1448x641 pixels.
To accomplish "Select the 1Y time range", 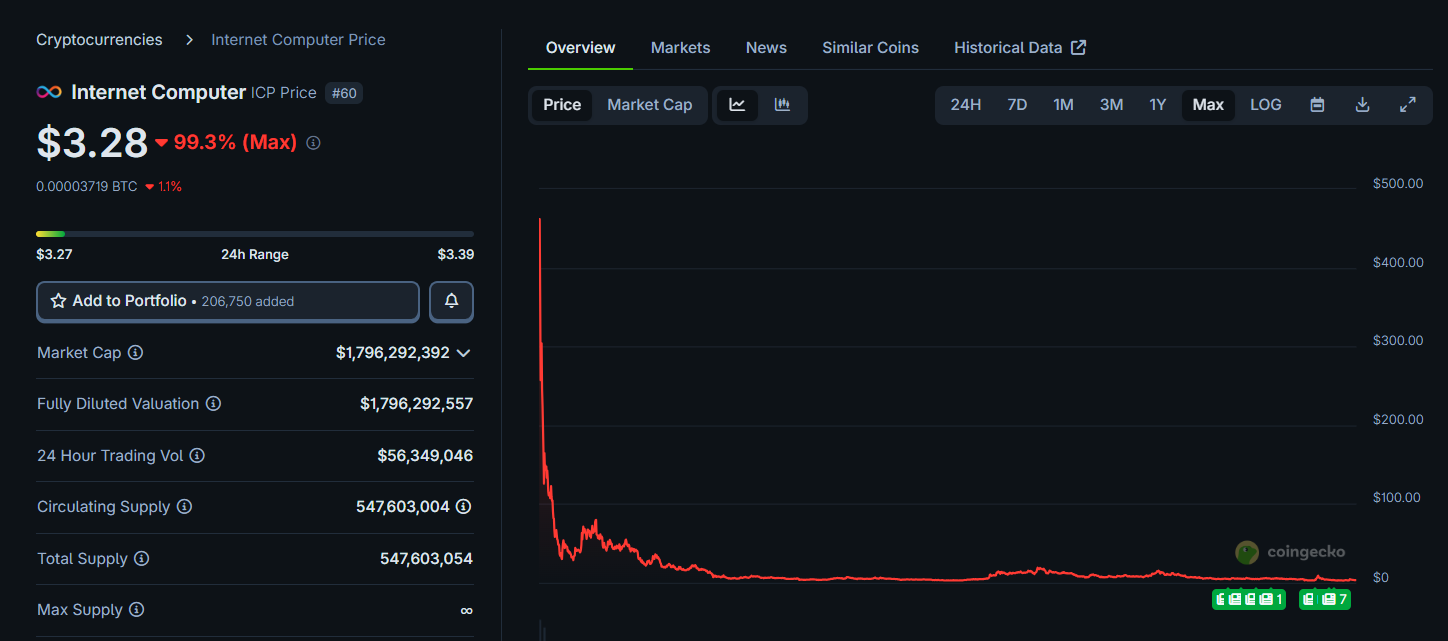I will (x=1157, y=105).
